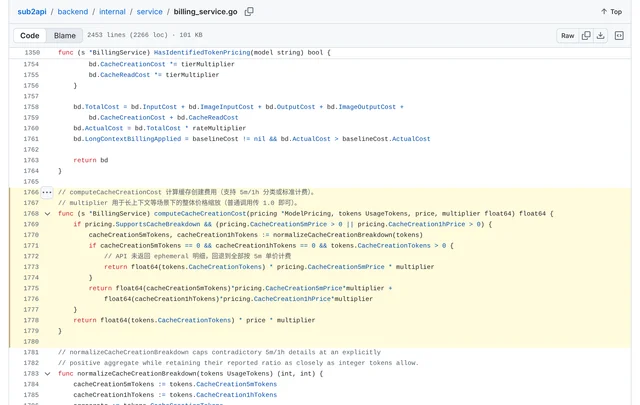Click TotalCost on line 1758
The width and height of the screenshot is (640, 405).
[102, 107]
